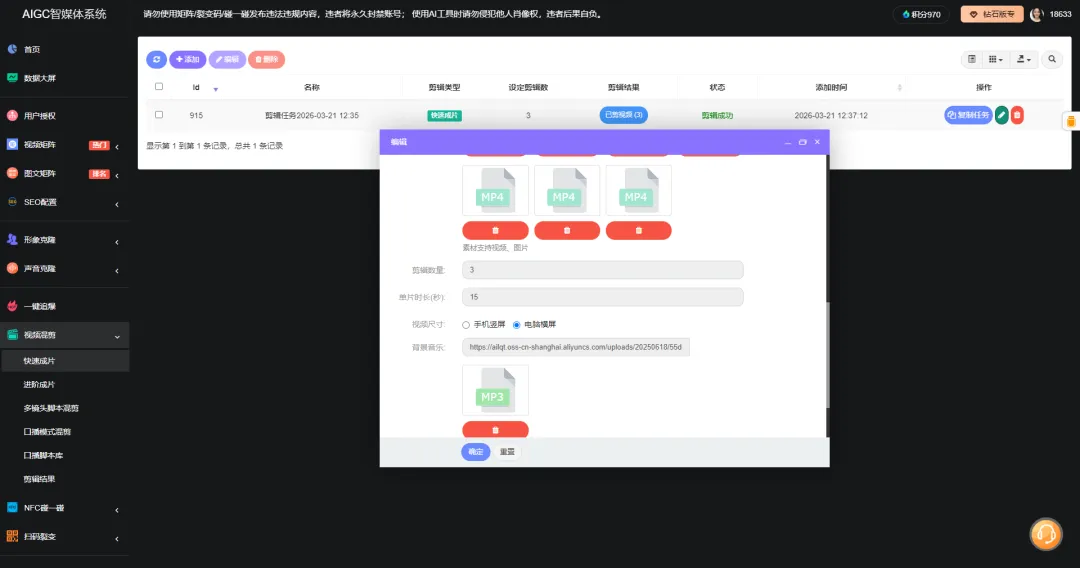The width and height of the screenshot is (1080, 568).
Task: Click the SEO配置 sidebar icon
Action: tap(12, 202)
